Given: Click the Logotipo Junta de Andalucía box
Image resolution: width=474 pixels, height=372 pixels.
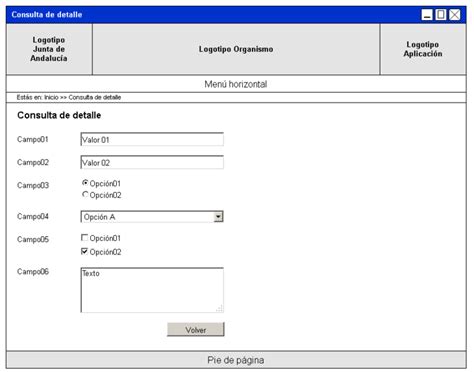Looking at the screenshot, I should [x=49, y=49].
